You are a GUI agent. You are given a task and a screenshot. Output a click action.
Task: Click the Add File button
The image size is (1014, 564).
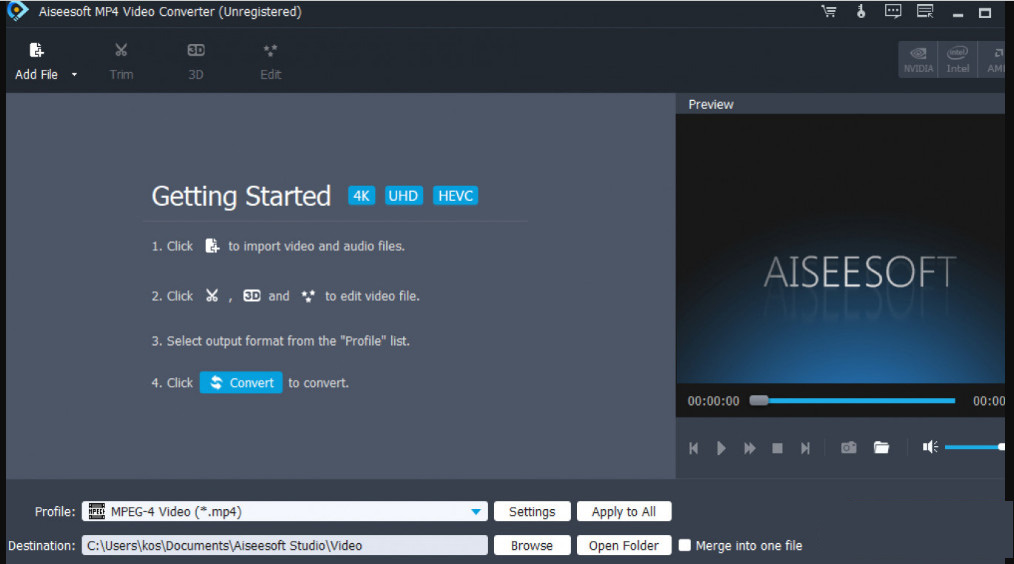click(36, 61)
